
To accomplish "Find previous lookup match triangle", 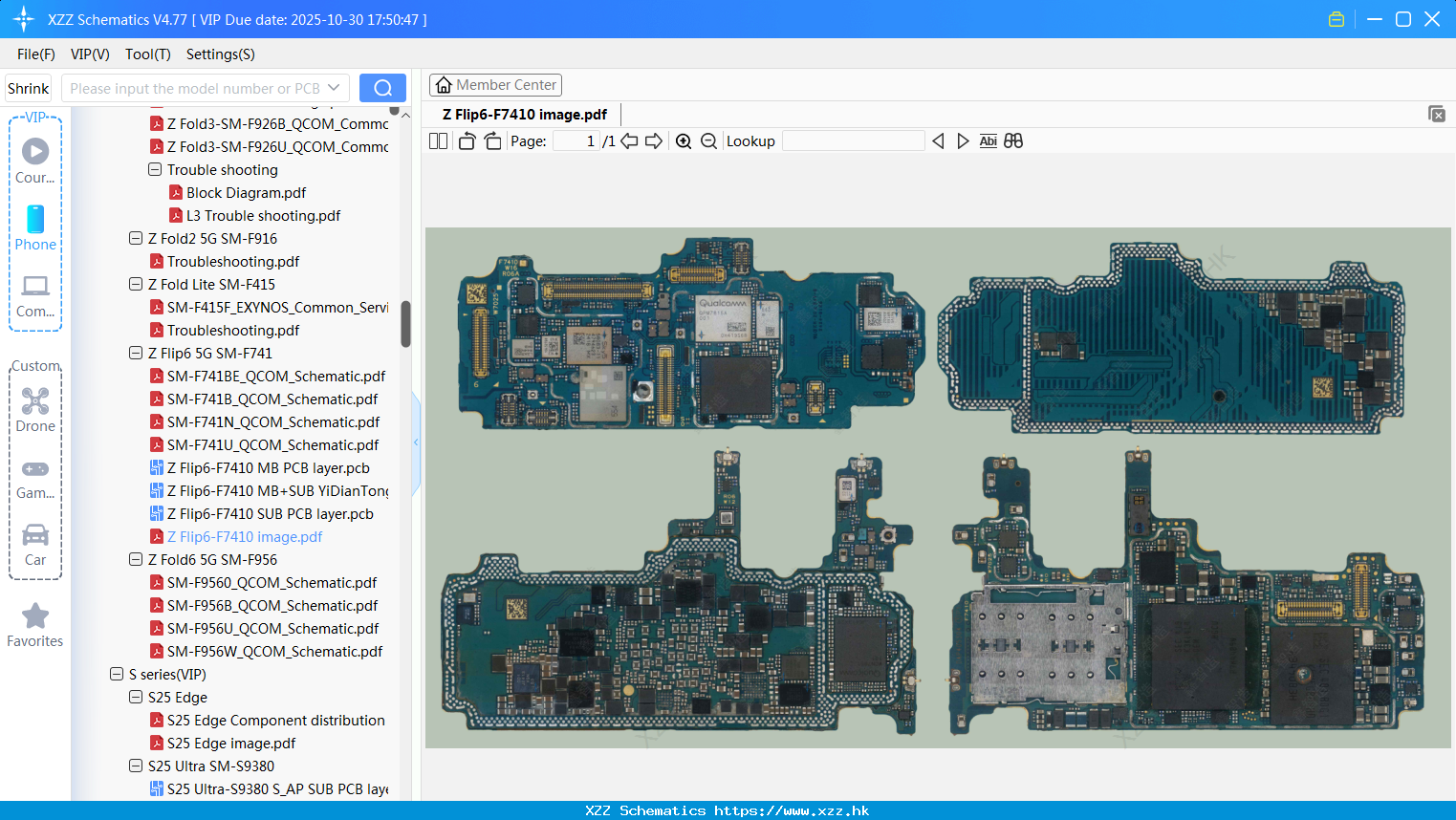I will tap(938, 140).
